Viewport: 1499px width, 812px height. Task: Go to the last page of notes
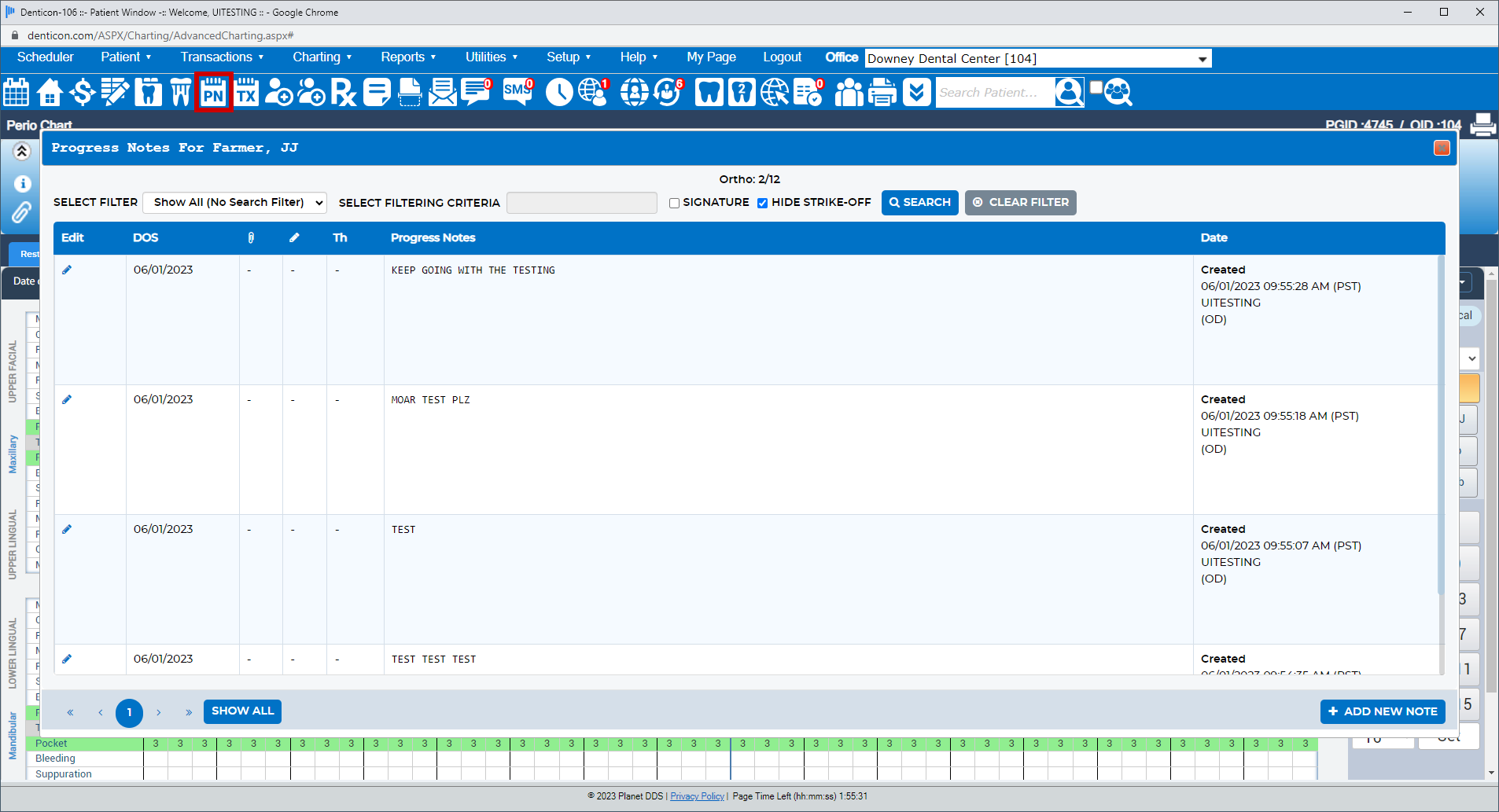189,713
